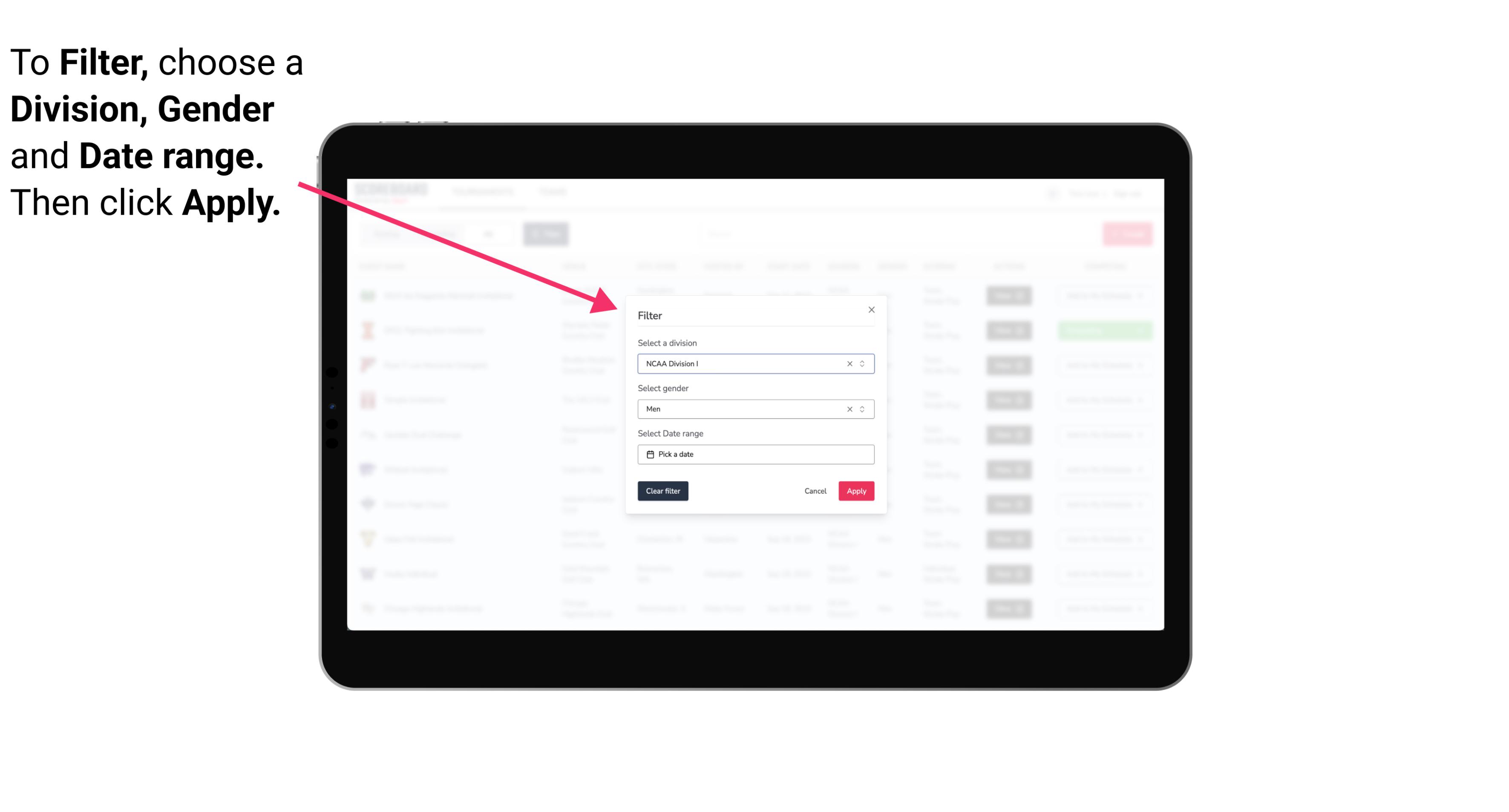Click the clear/X icon on Men gender
Screen dimensions: 1509x812
tap(847, 409)
